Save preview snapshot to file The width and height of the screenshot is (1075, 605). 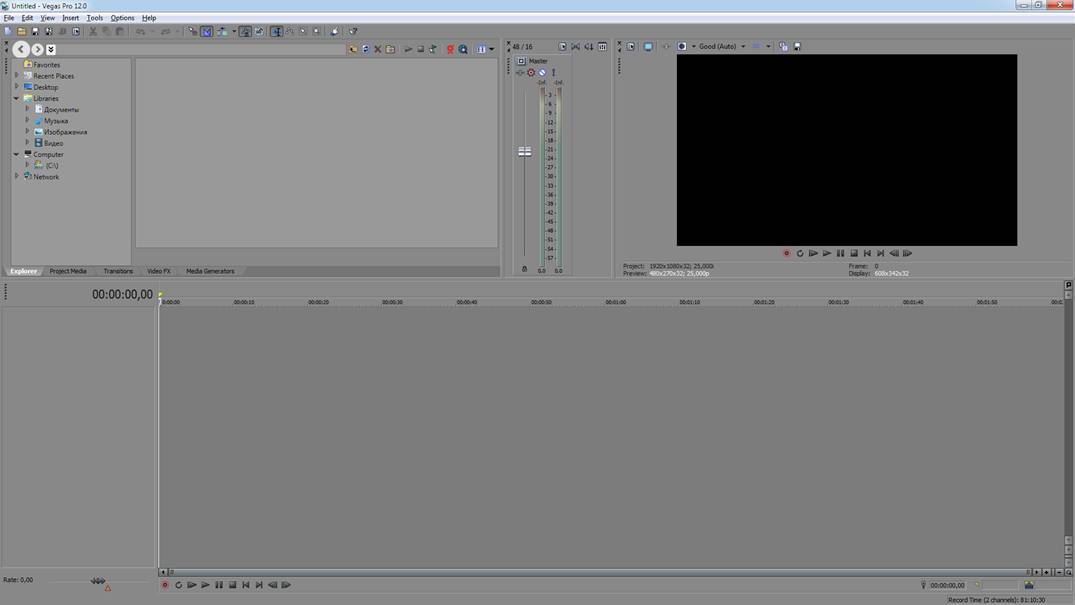click(797, 47)
